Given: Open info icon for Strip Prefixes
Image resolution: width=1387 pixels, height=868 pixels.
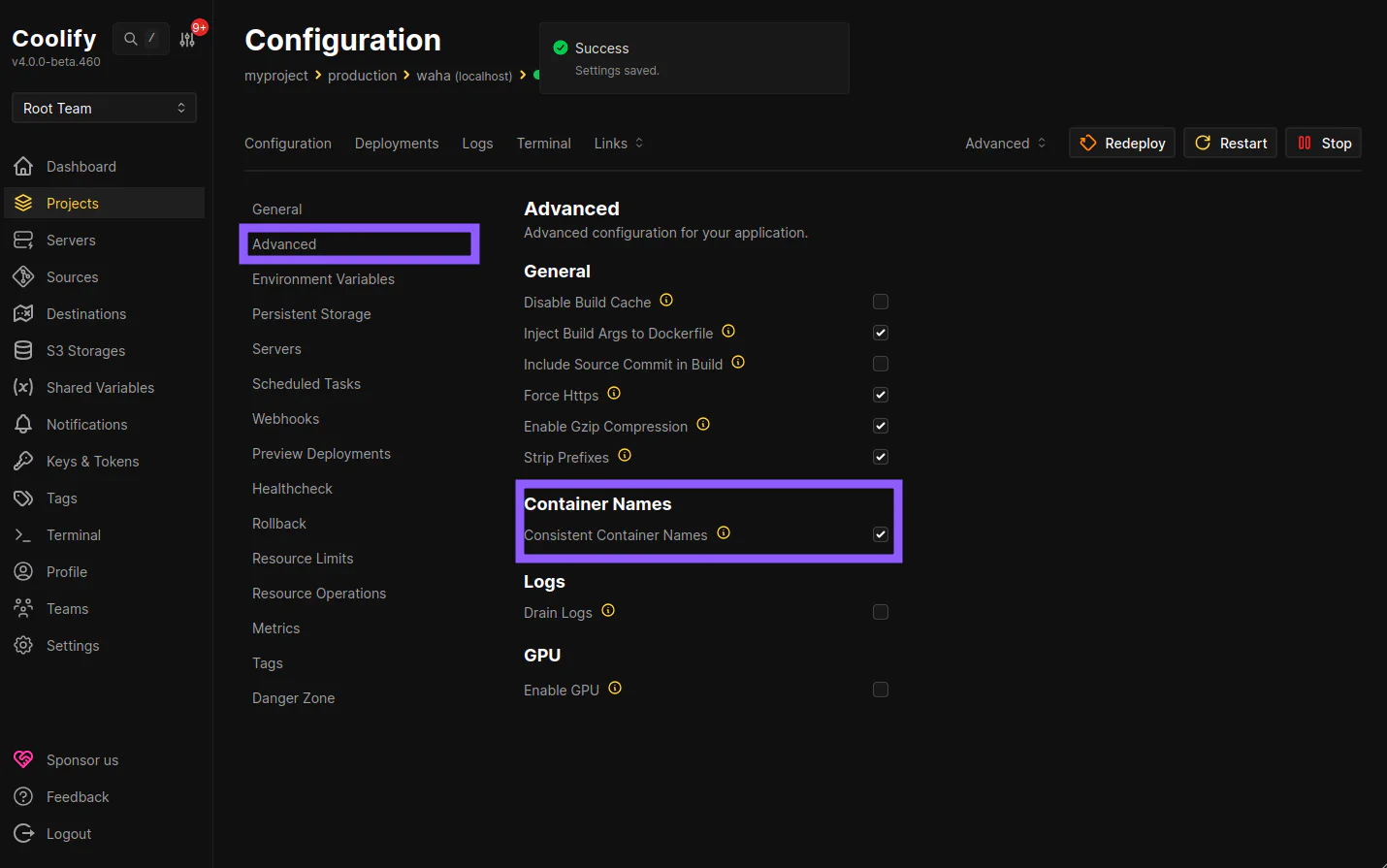Looking at the screenshot, I should pos(625,456).
